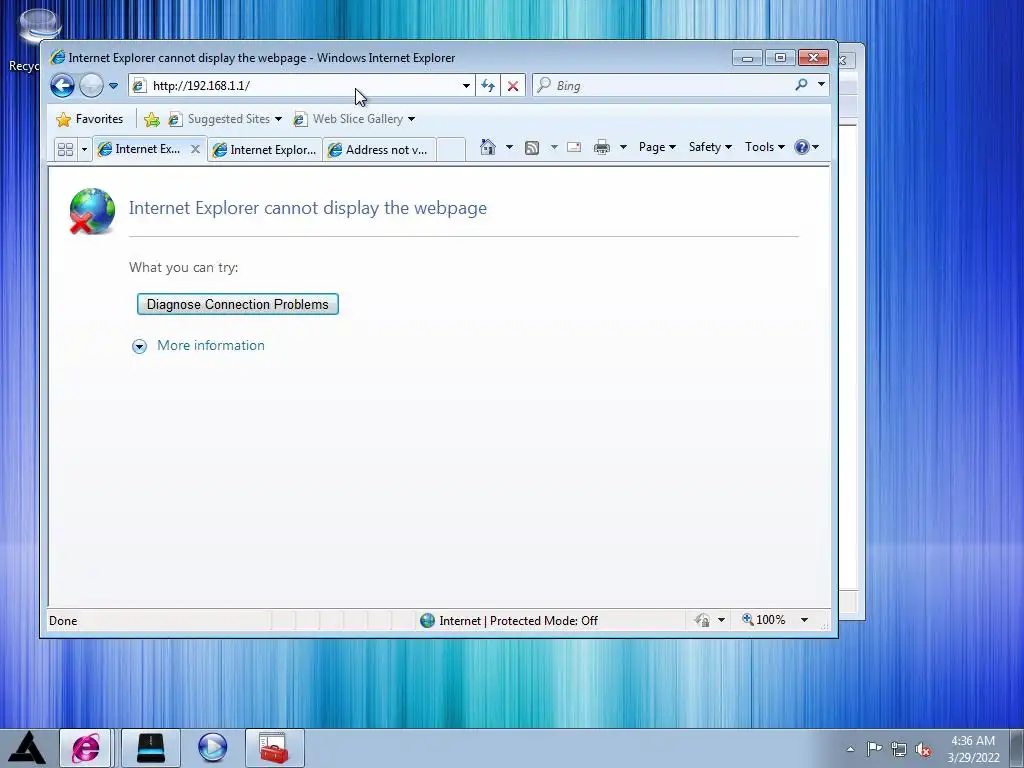Stop loading with the red X icon
Image resolution: width=1024 pixels, height=768 pixels.
pos(513,86)
